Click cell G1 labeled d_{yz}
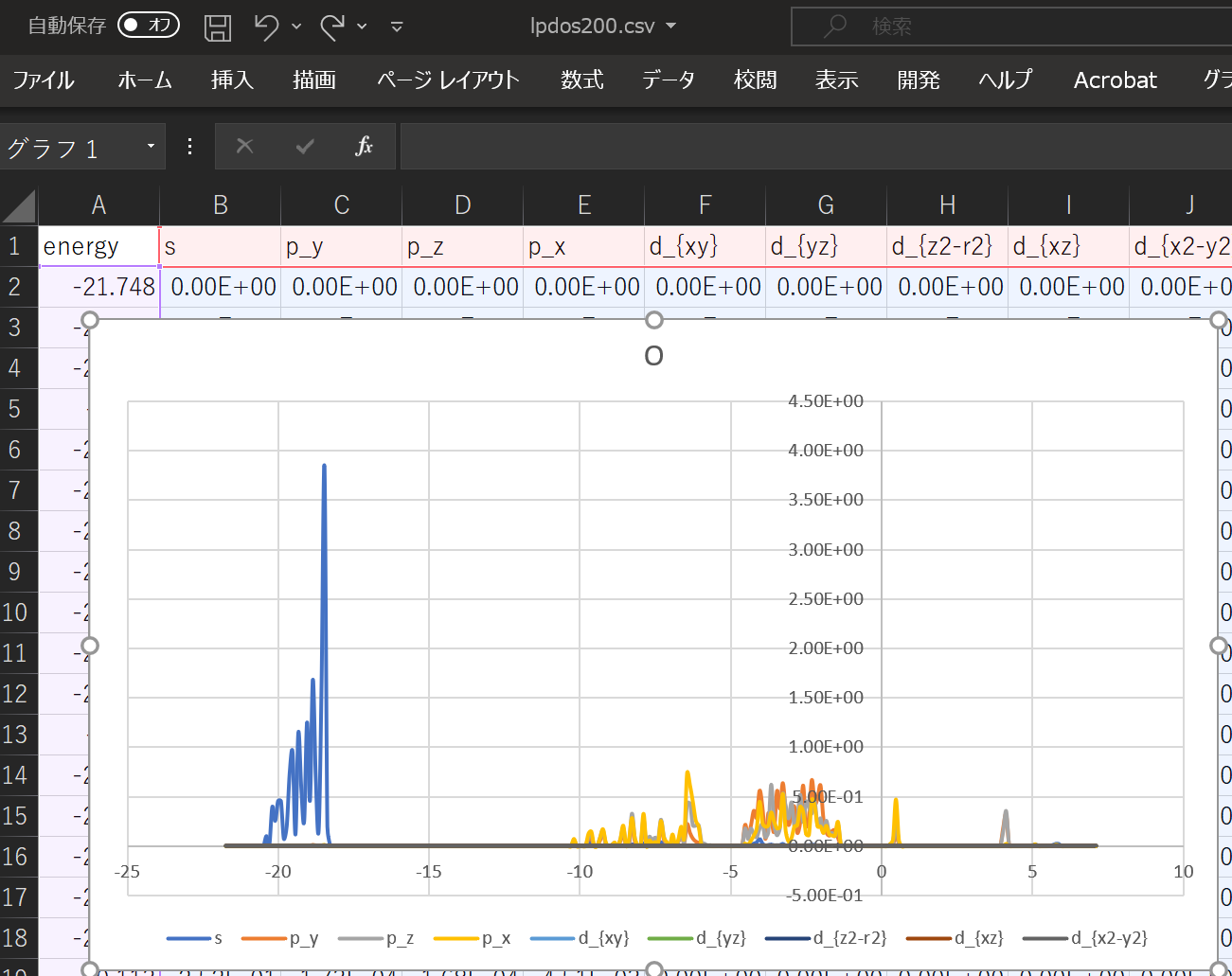The width and height of the screenshot is (1232, 976). pyautogui.click(x=827, y=246)
